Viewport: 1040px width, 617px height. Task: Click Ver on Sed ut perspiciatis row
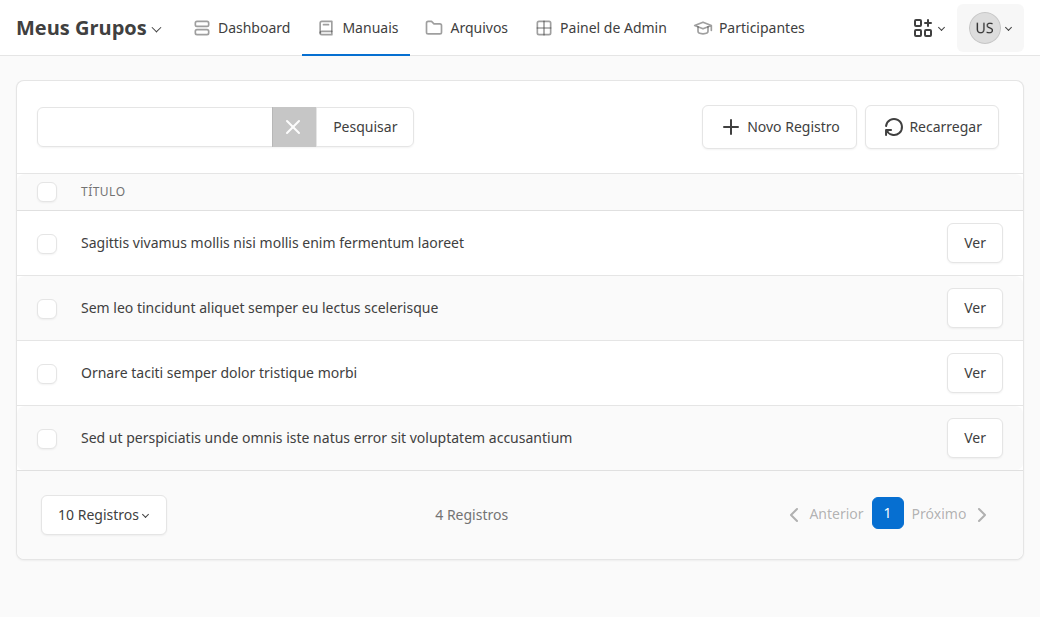click(x=974, y=438)
